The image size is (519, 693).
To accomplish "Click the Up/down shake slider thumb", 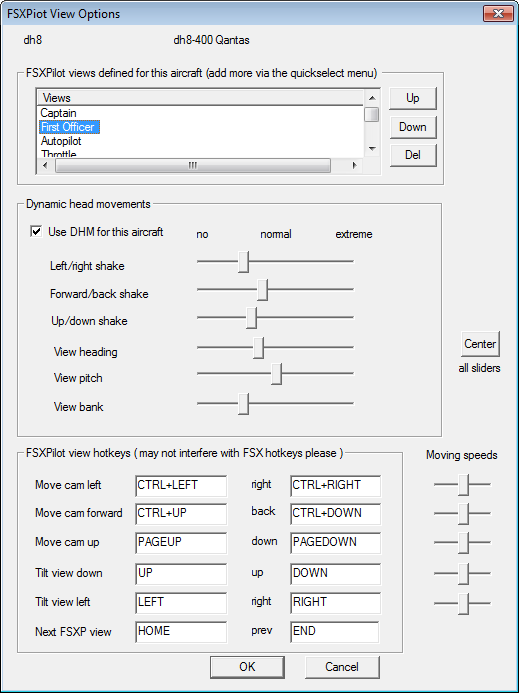I will (252, 318).
